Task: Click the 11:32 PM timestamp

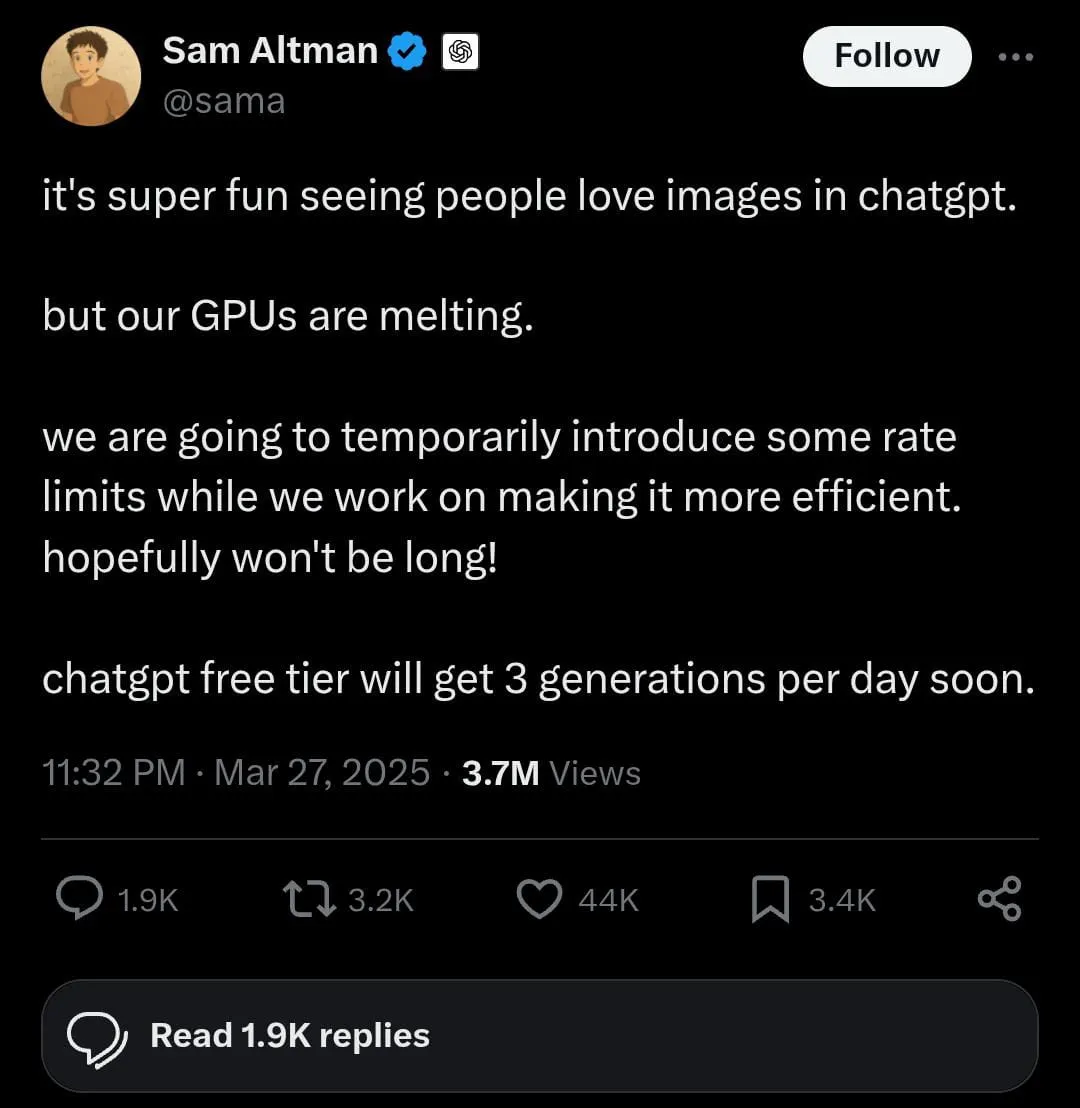Action: coord(114,772)
